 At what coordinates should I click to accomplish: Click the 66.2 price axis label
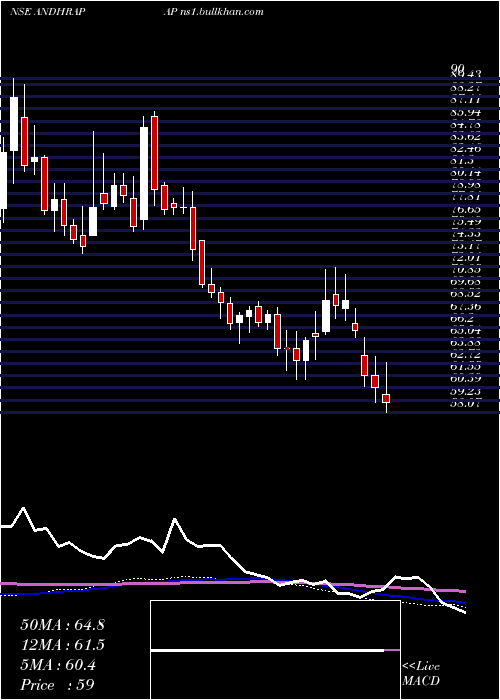pyautogui.click(x=462, y=319)
